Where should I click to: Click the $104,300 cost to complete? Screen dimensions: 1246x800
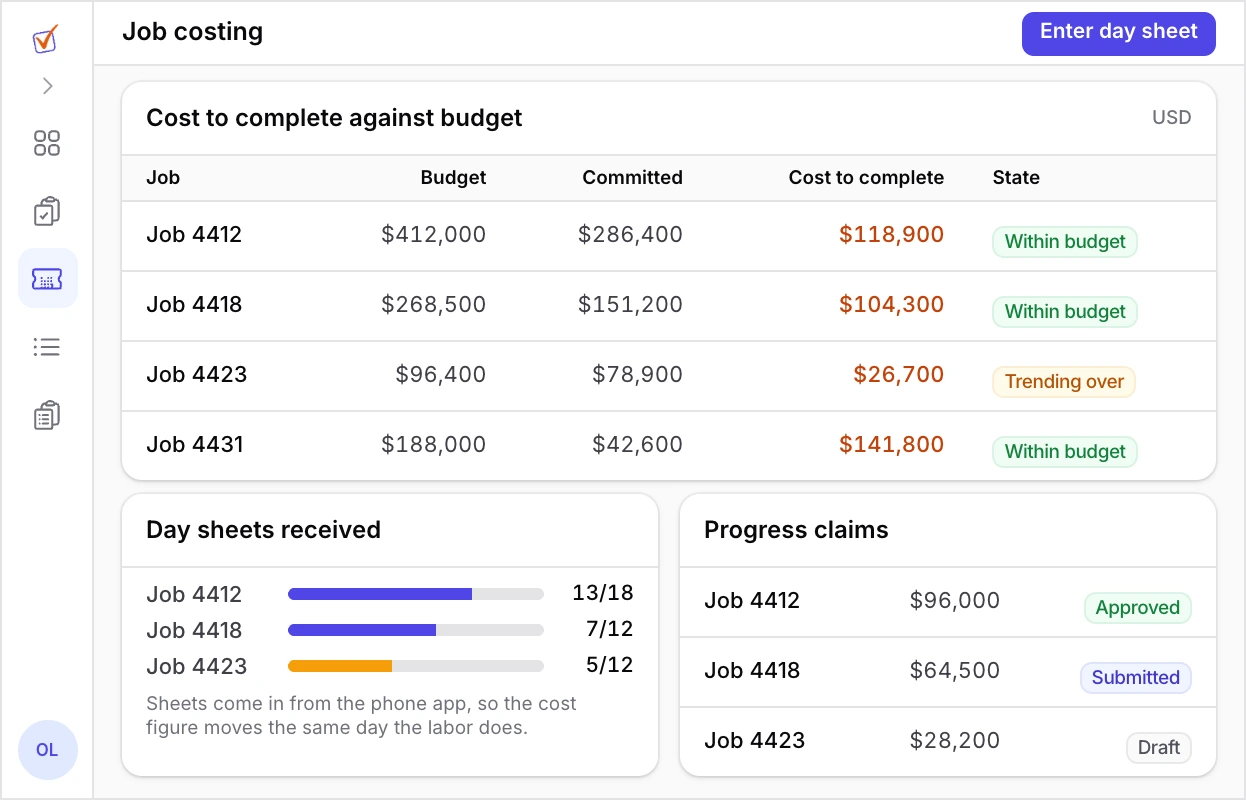tap(891, 305)
